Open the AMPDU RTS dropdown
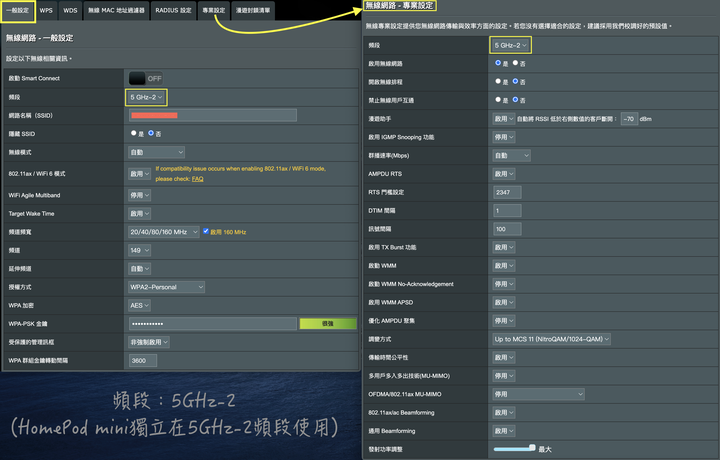Screen dimensions: 720x460 pyautogui.click(x=504, y=174)
